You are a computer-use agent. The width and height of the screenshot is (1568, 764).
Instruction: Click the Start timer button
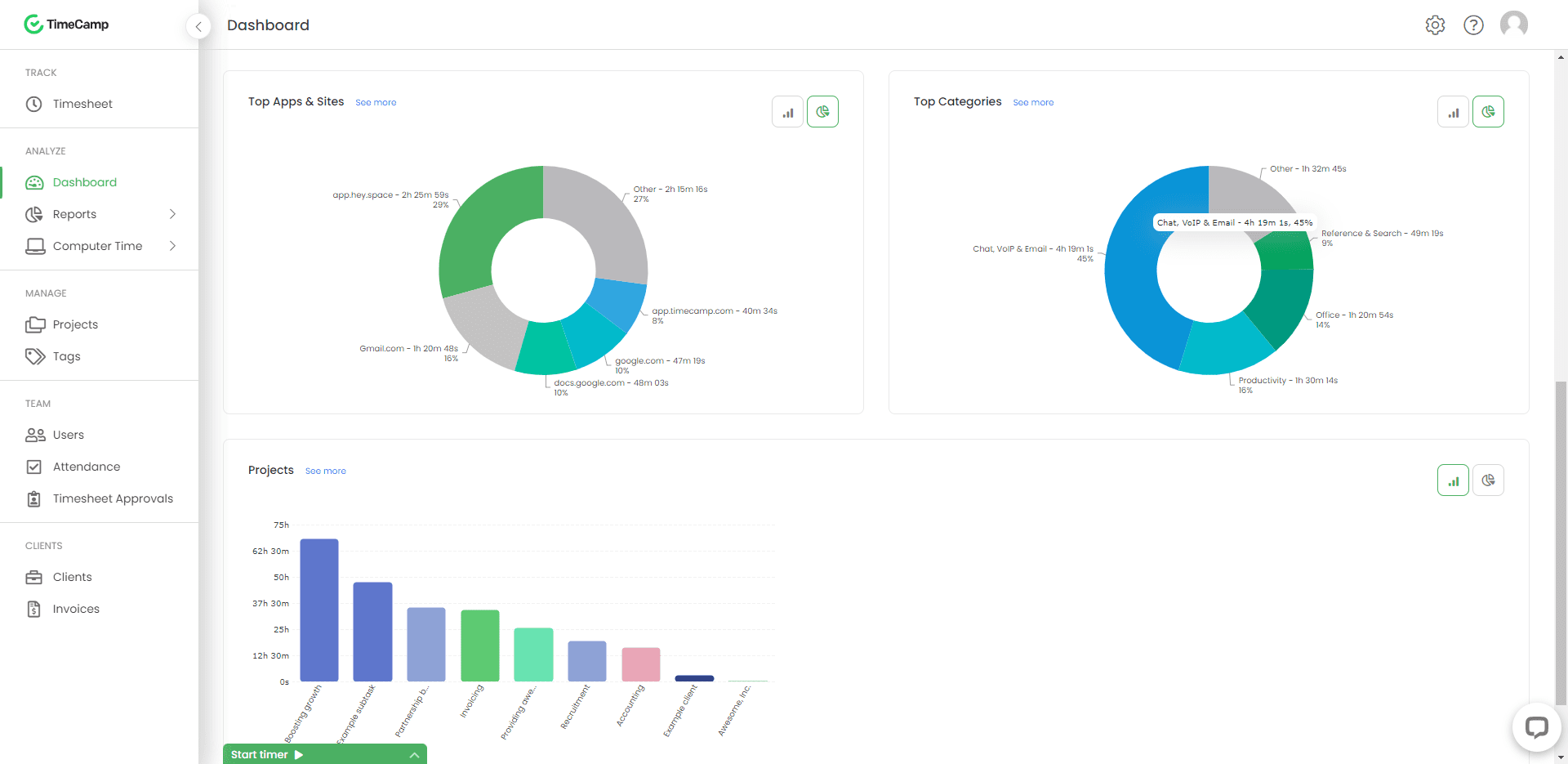click(267, 755)
